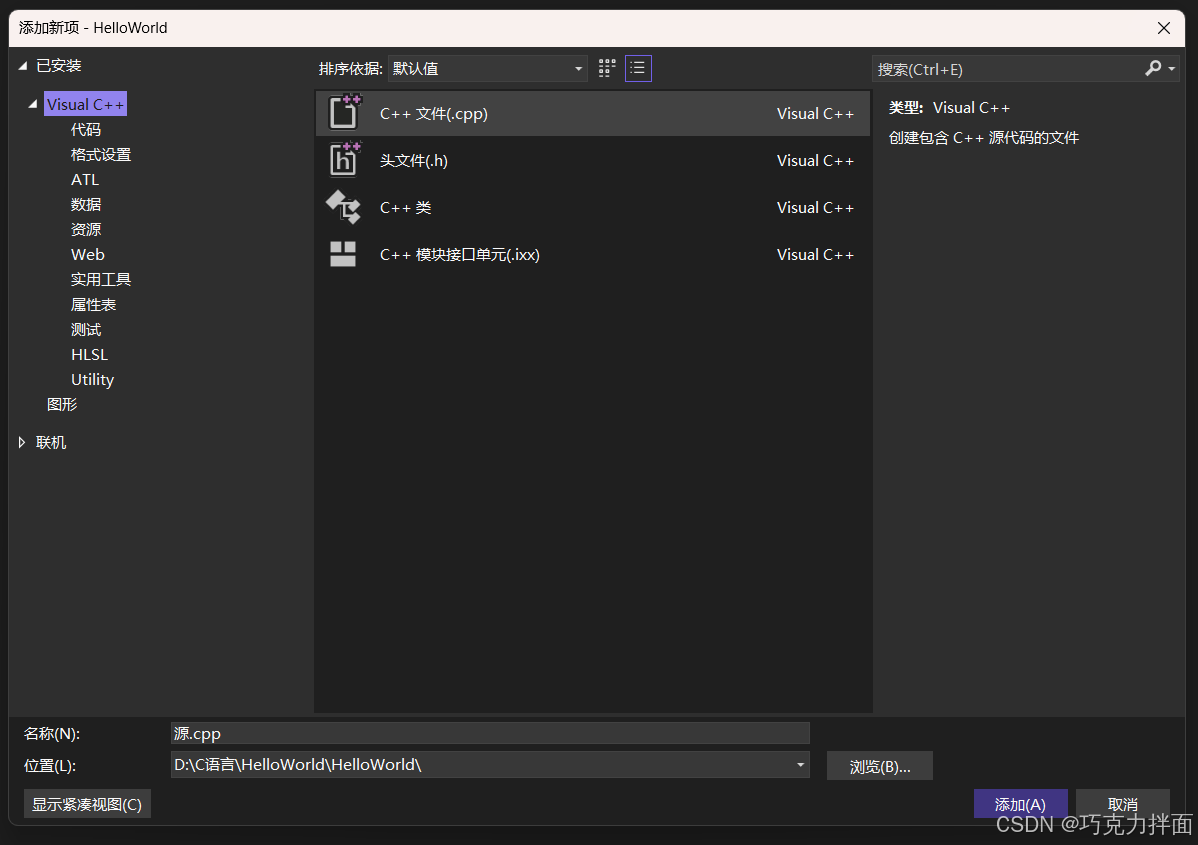Click the C++ 类 class icon
The width and height of the screenshot is (1198, 845).
click(343, 207)
